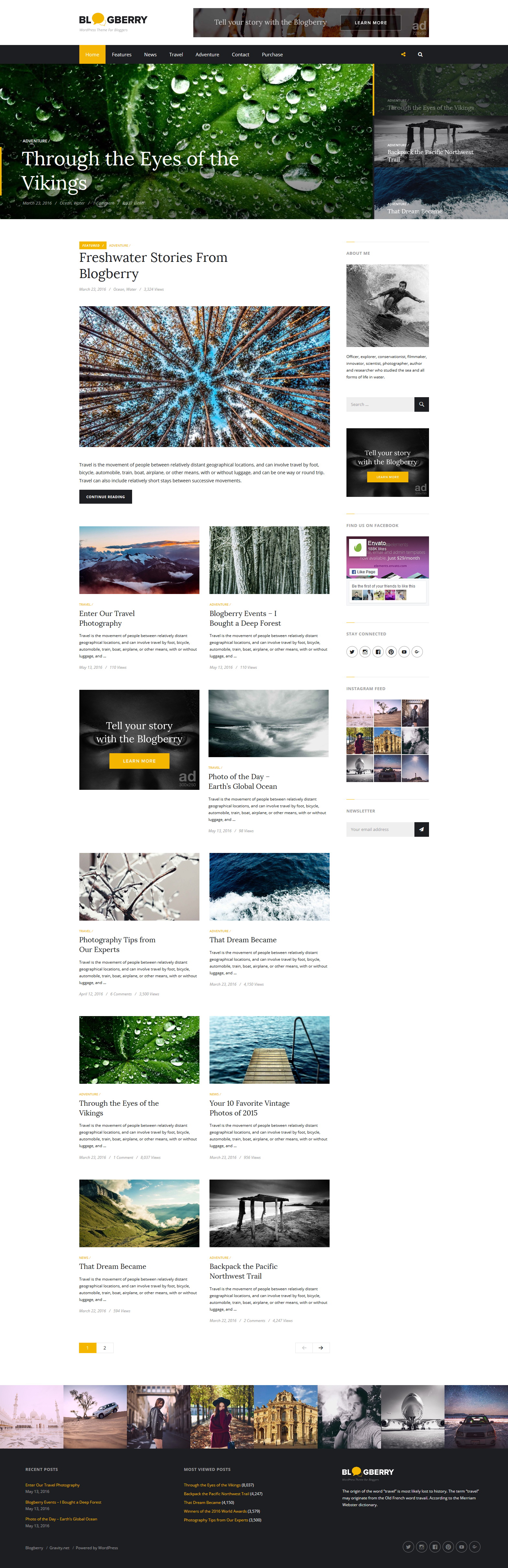Image resolution: width=508 pixels, height=1568 pixels.
Task: Go to next page arrow in pagination
Action: (321, 1348)
